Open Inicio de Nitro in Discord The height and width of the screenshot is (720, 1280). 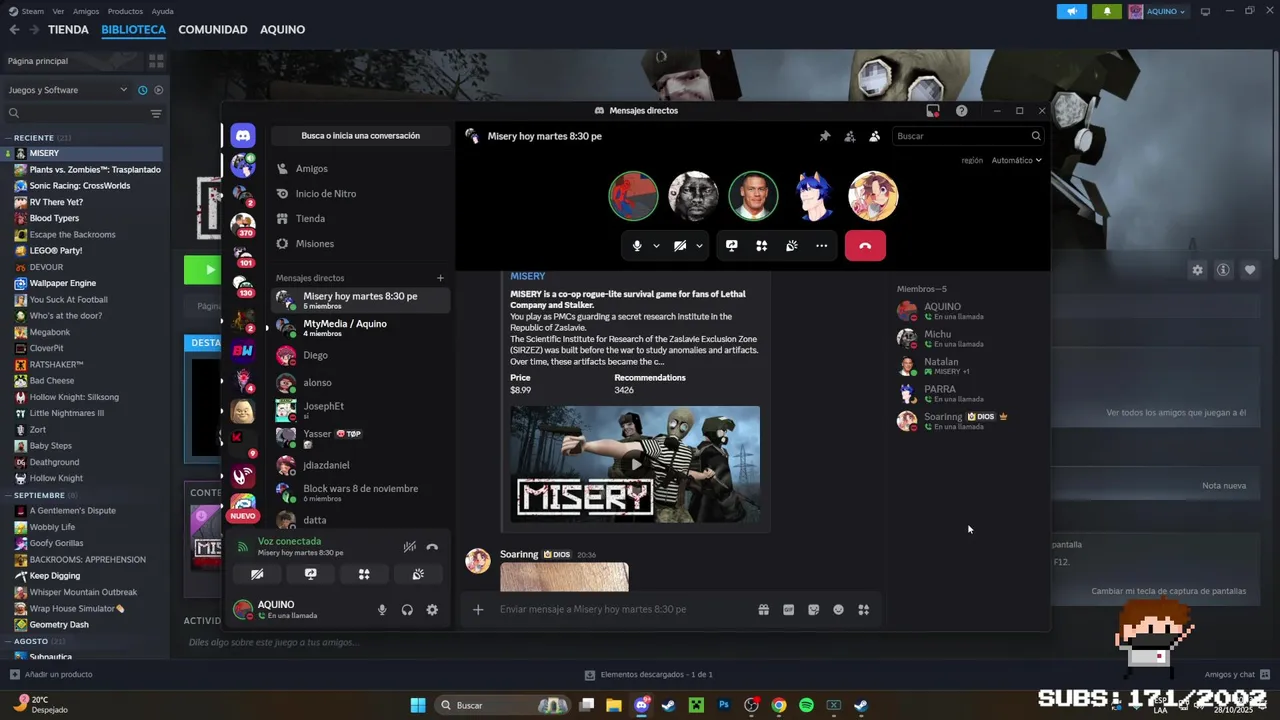(x=360, y=194)
